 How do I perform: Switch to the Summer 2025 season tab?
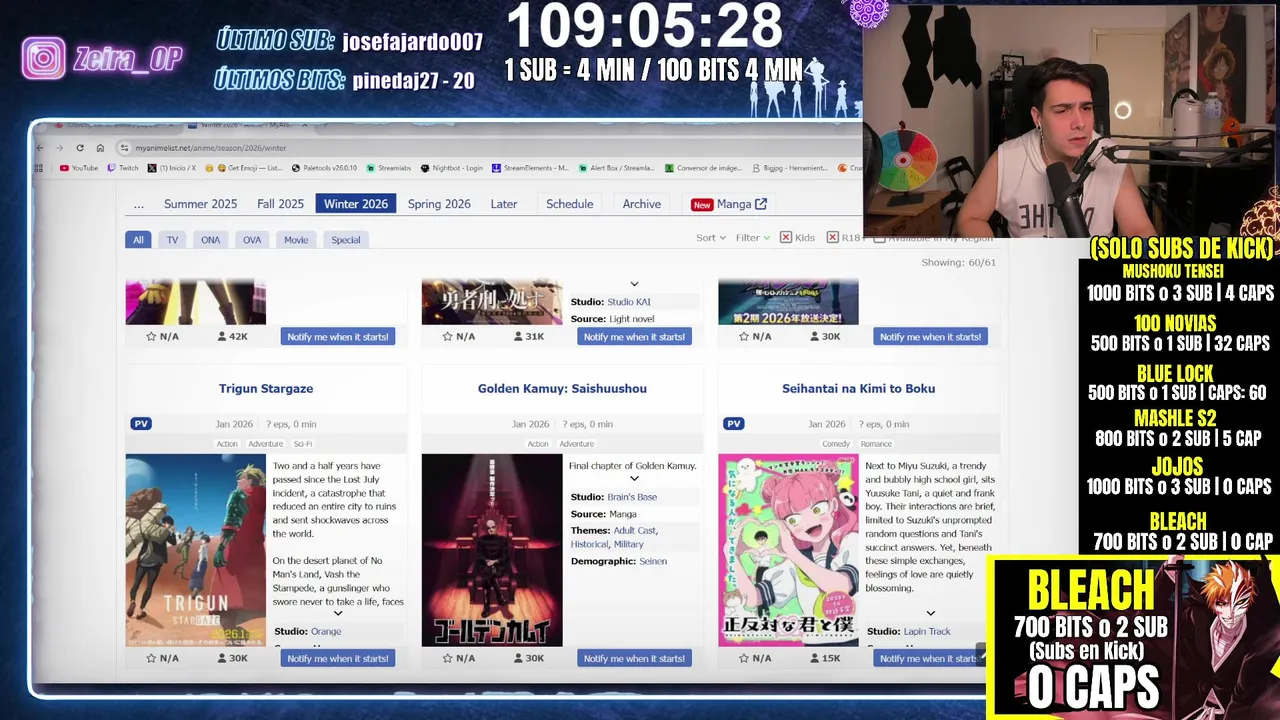(x=200, y=204)
